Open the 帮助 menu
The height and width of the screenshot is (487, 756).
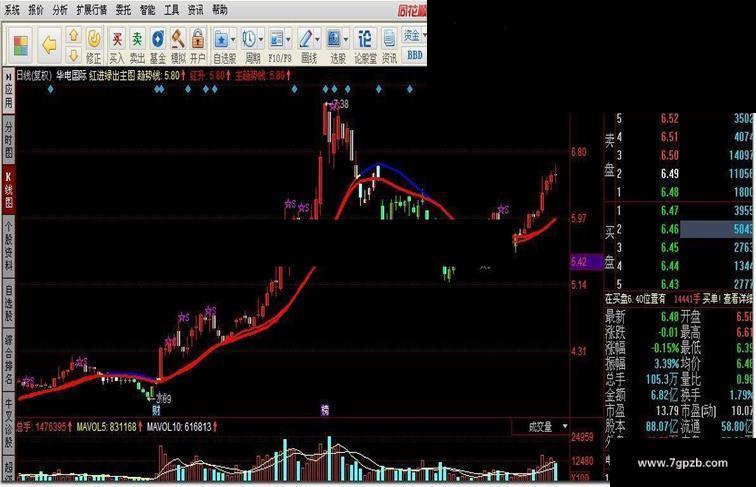click(x=219, y=10)
